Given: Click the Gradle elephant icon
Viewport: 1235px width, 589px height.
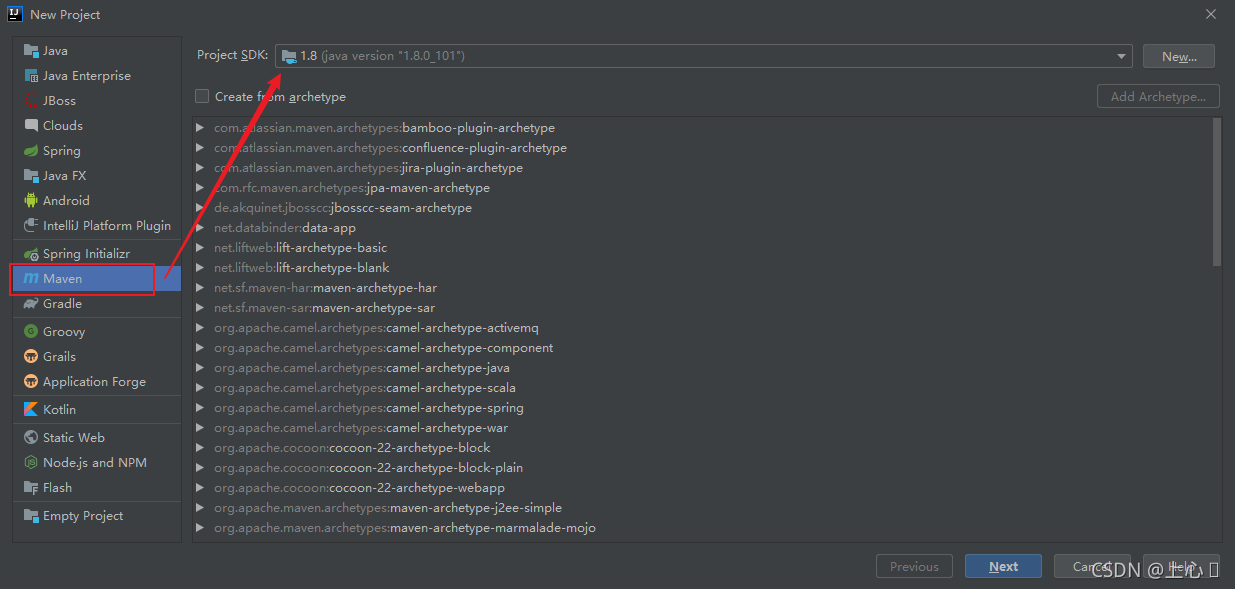Looking at the screenshot, I should click(31, 303).
